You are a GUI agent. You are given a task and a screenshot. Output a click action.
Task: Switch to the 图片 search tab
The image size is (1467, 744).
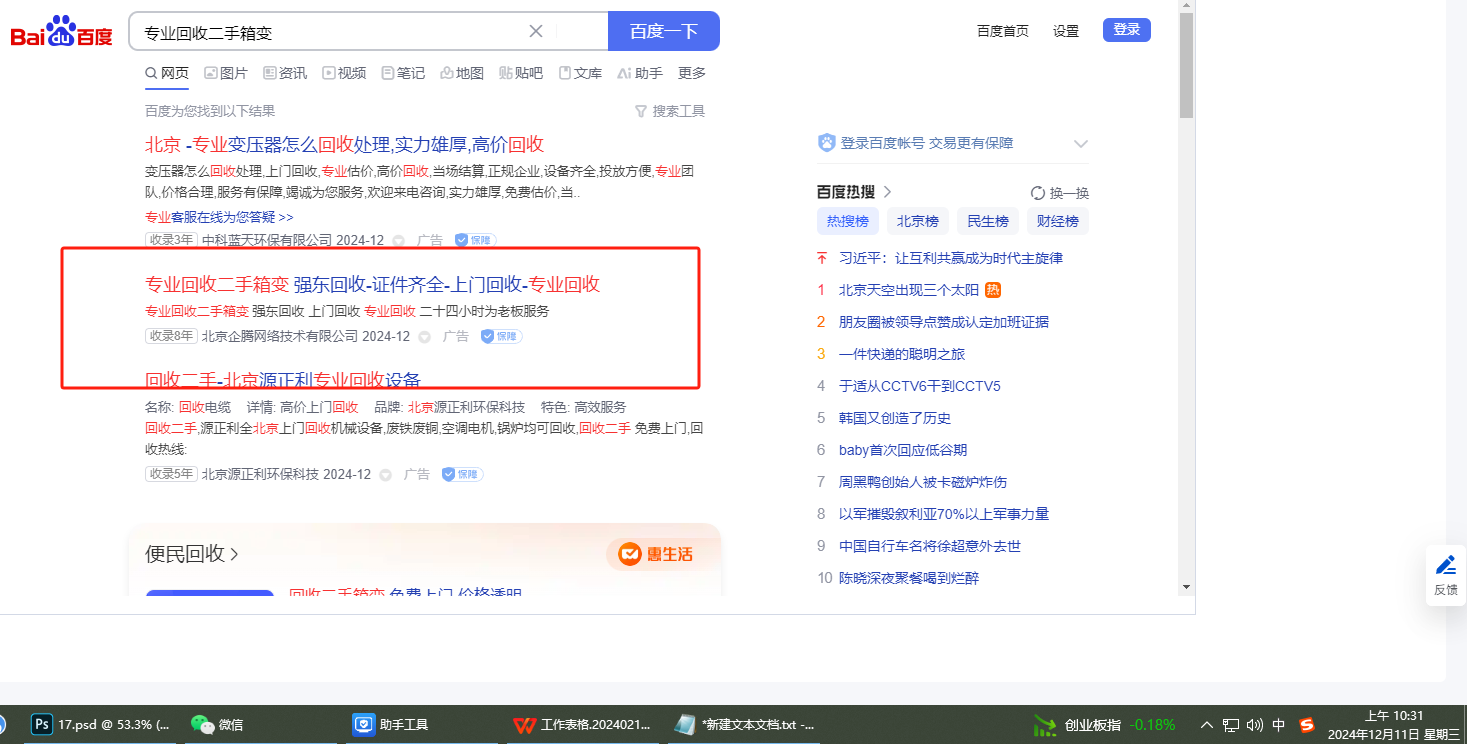point(226,73)
